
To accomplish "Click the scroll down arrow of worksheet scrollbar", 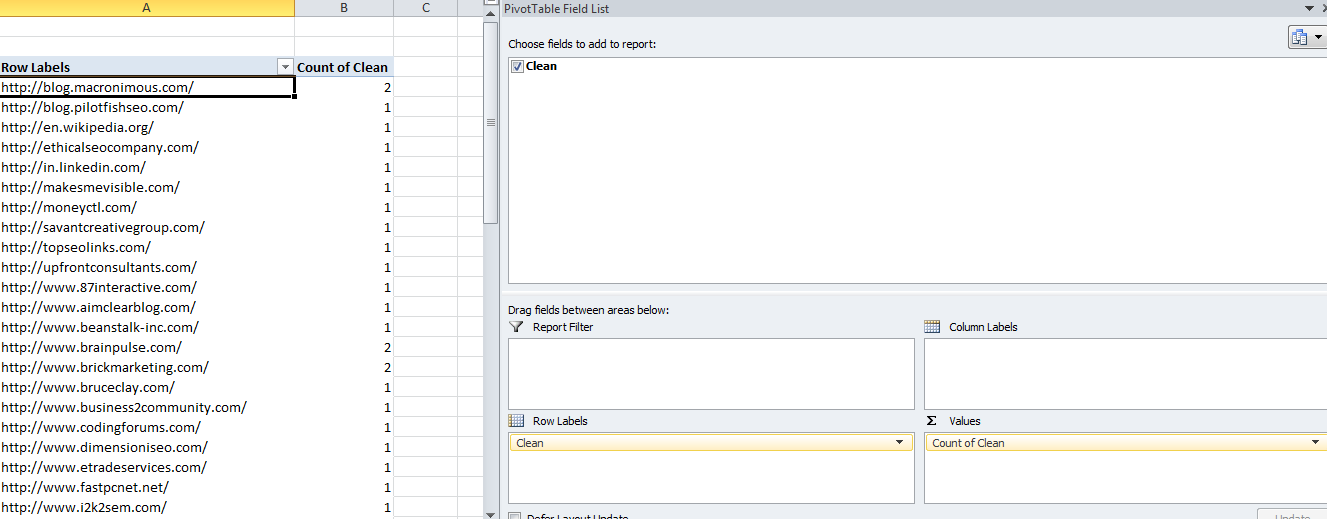I will tap(490, 514).
